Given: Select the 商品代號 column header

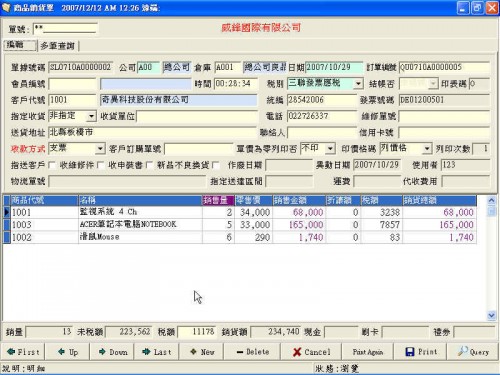Looking at the screenshot, I should (x=44, y=200).
